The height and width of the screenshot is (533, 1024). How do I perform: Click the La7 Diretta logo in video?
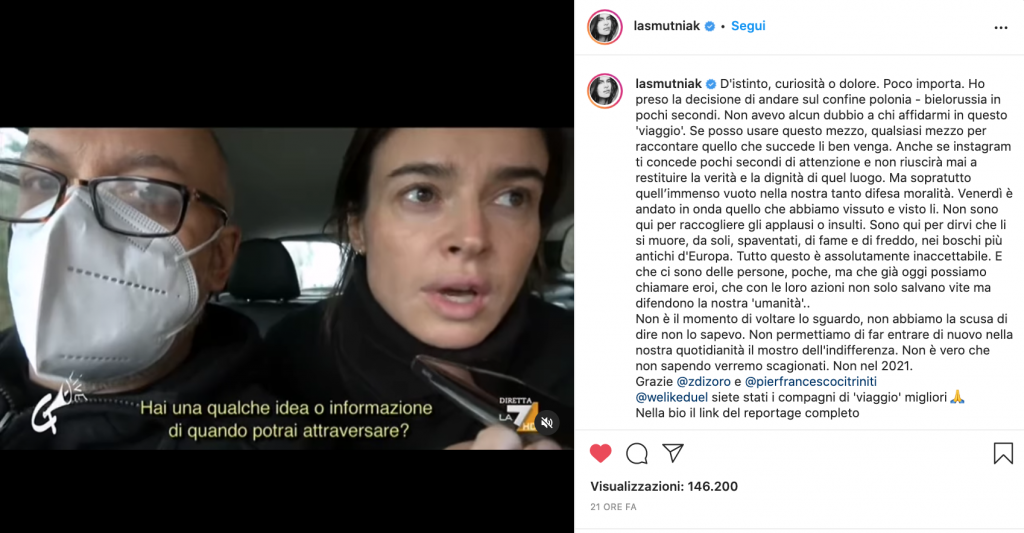[518, 414]
